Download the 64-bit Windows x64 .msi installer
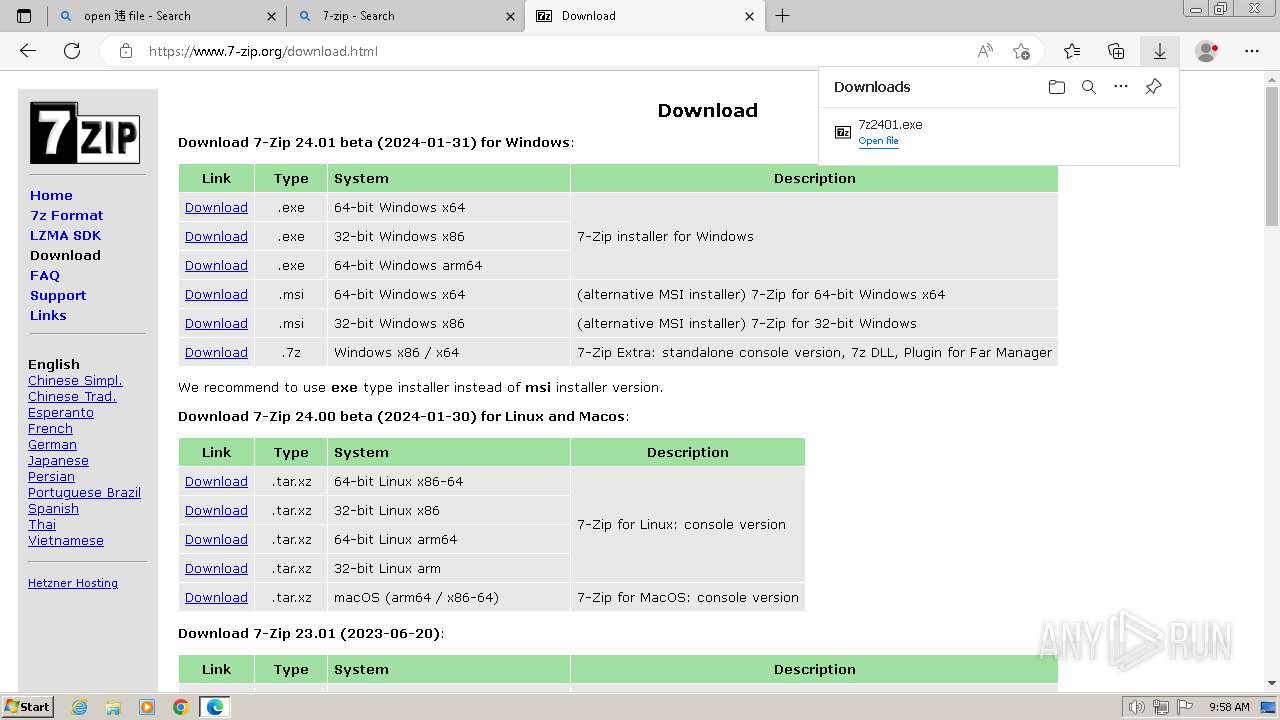 tap(216, 294)
